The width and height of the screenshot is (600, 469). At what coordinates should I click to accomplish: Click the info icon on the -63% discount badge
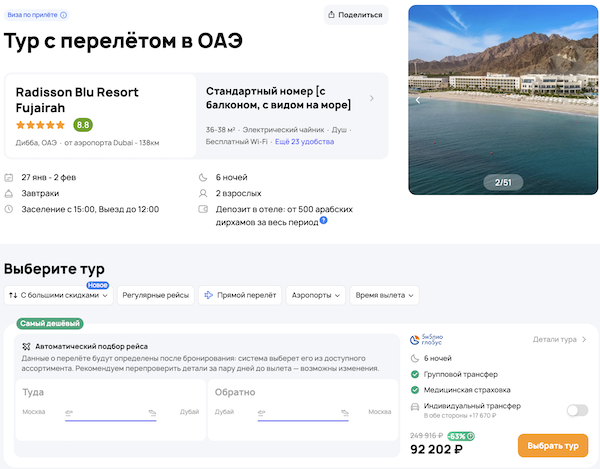coord(471,436)
